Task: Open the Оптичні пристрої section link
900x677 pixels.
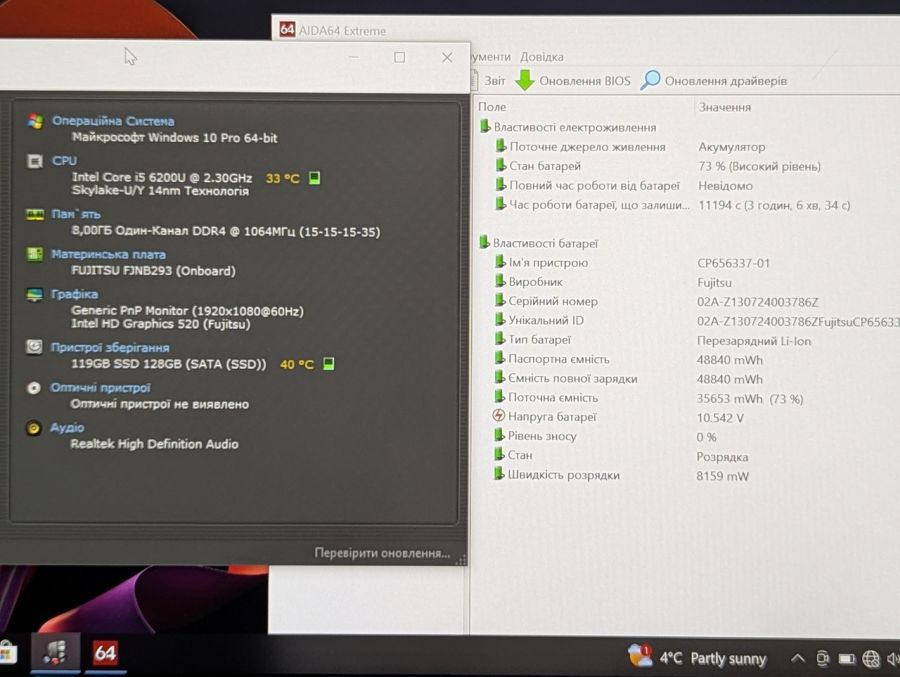Action: 100,388
